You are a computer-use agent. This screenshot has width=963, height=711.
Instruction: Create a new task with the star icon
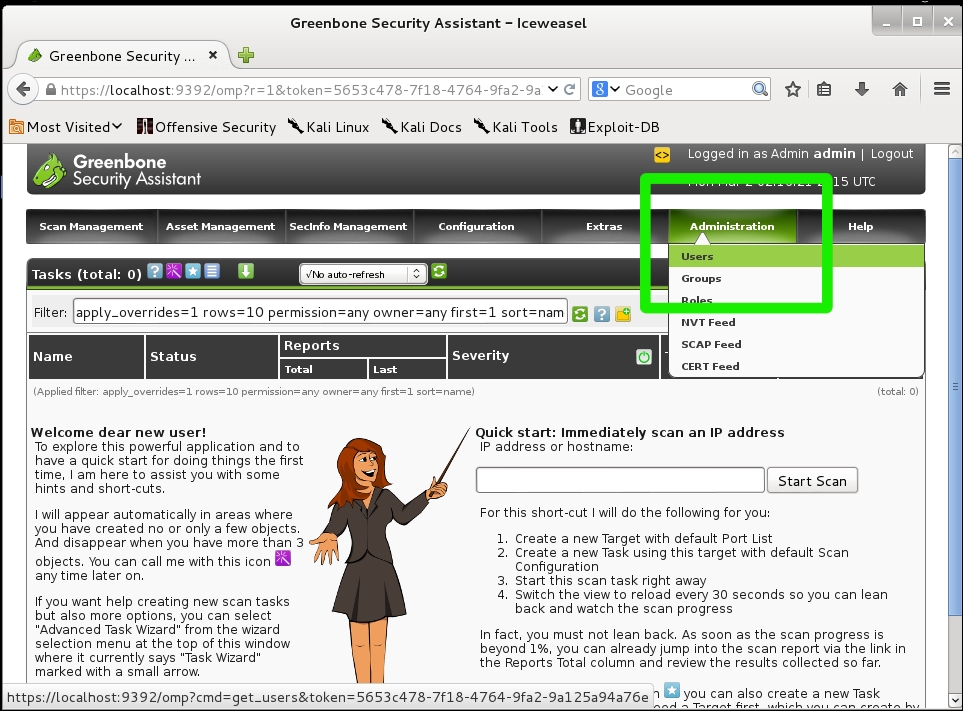click(x=193, y=271)
